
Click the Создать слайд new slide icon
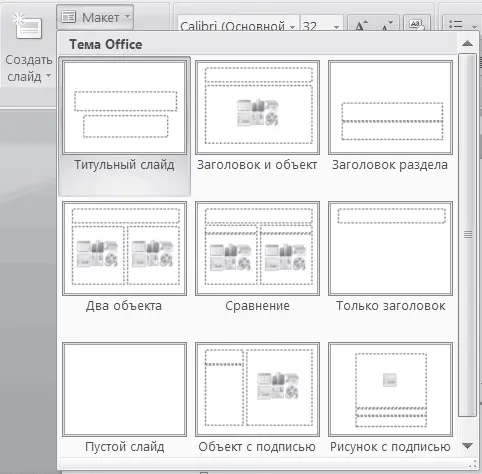point(28,27)
